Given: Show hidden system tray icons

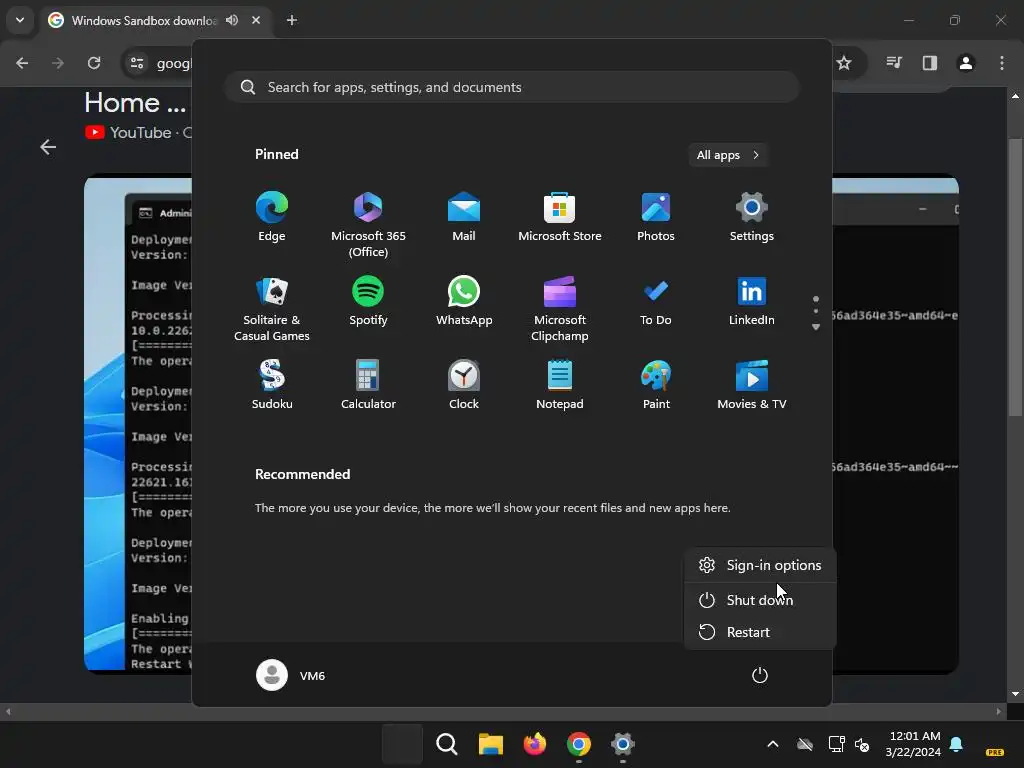Looking at the screenshot, I should pos(773,744).
